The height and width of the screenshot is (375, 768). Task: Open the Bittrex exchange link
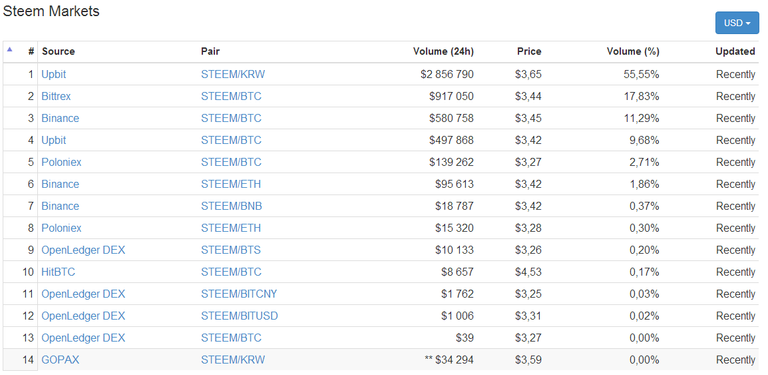pos(56,96)
